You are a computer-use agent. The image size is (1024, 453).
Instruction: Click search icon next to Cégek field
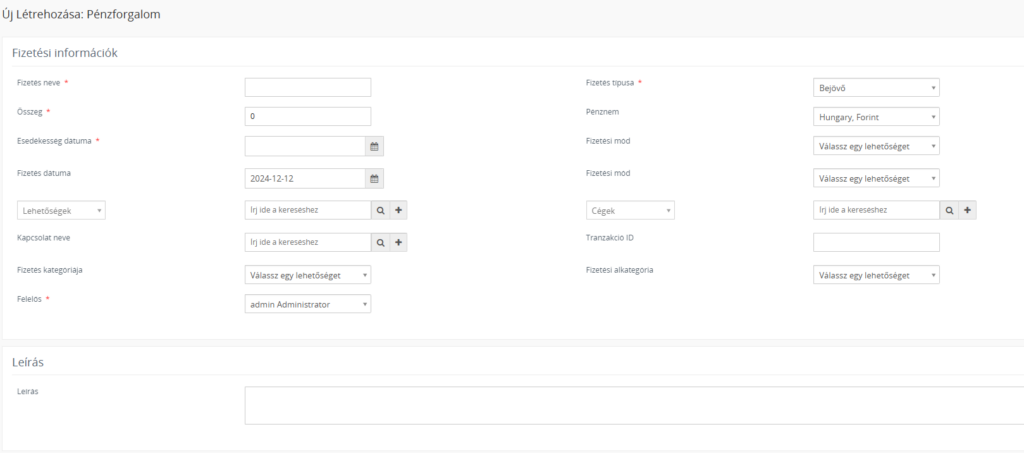(950, 210)
